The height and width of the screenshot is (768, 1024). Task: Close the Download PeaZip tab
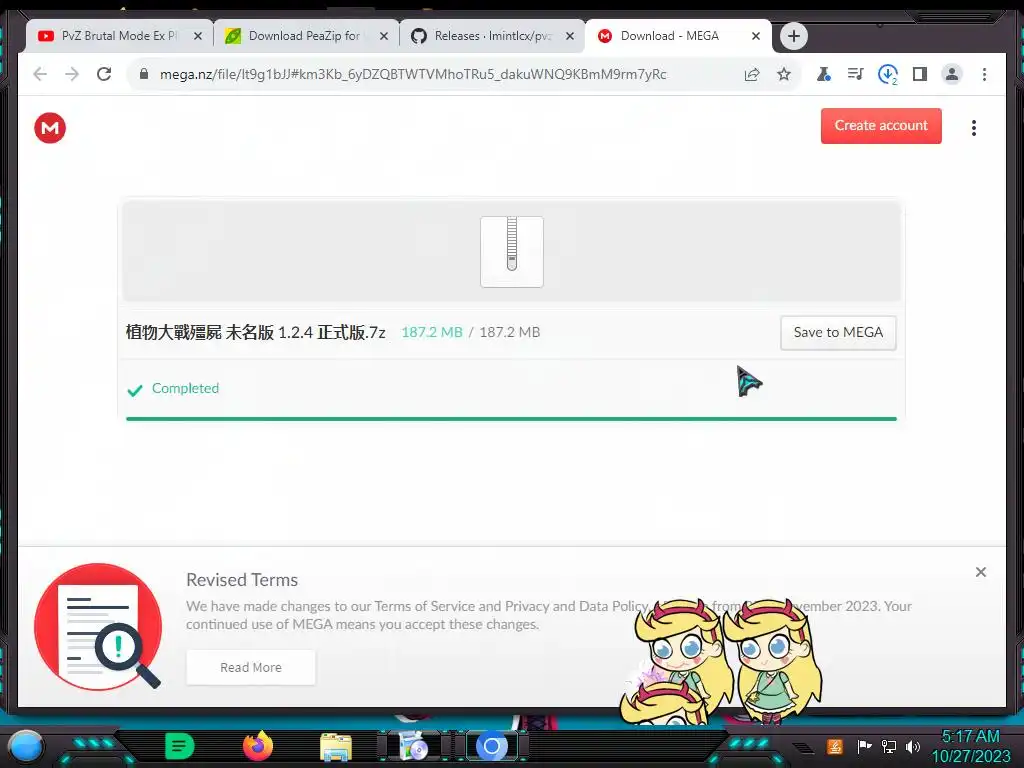click(384, 37)
